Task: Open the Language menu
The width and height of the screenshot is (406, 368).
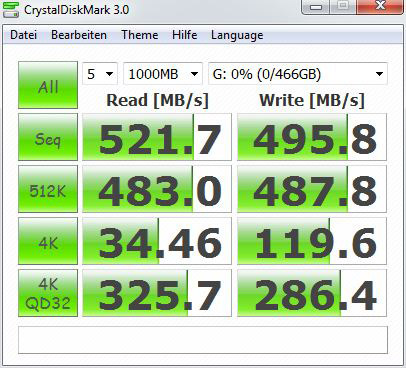Action: (237, 35)
